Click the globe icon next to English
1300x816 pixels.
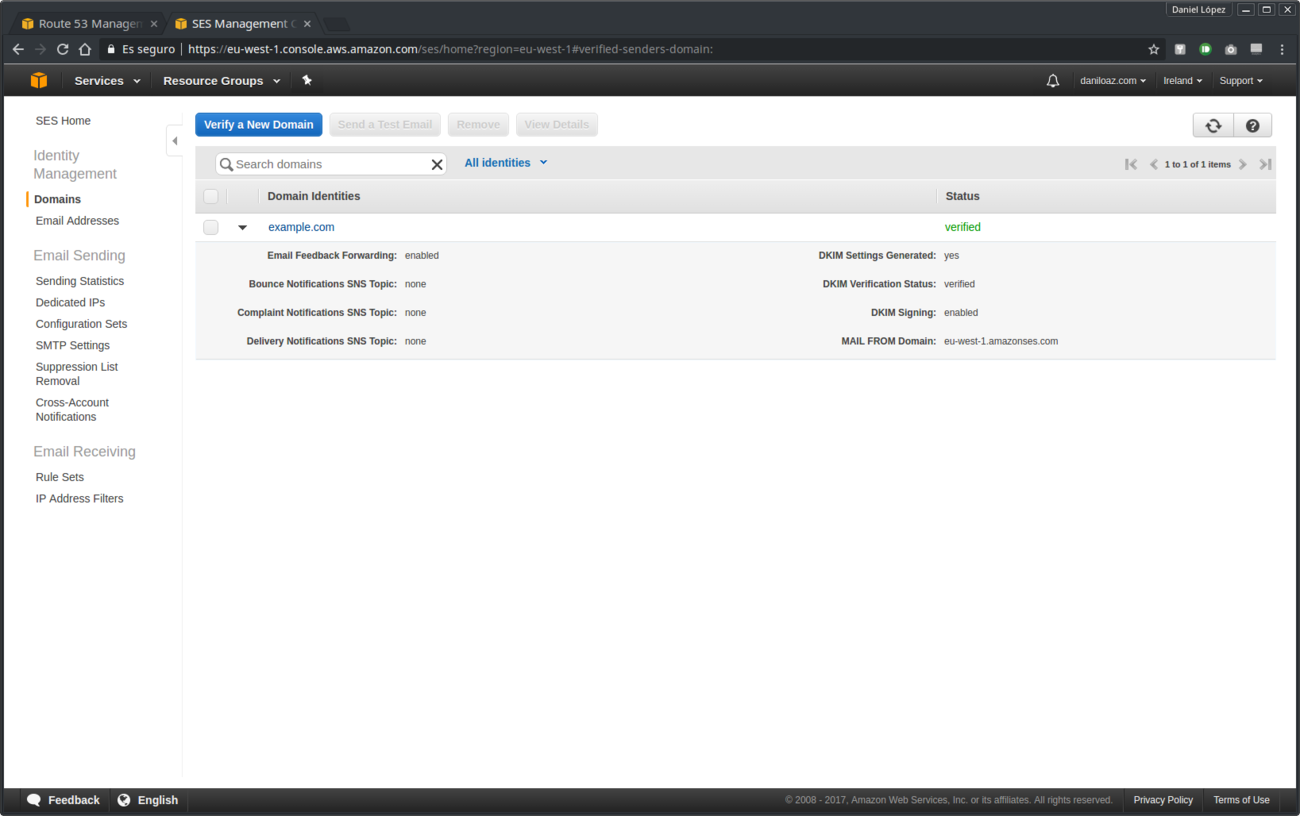124,800
